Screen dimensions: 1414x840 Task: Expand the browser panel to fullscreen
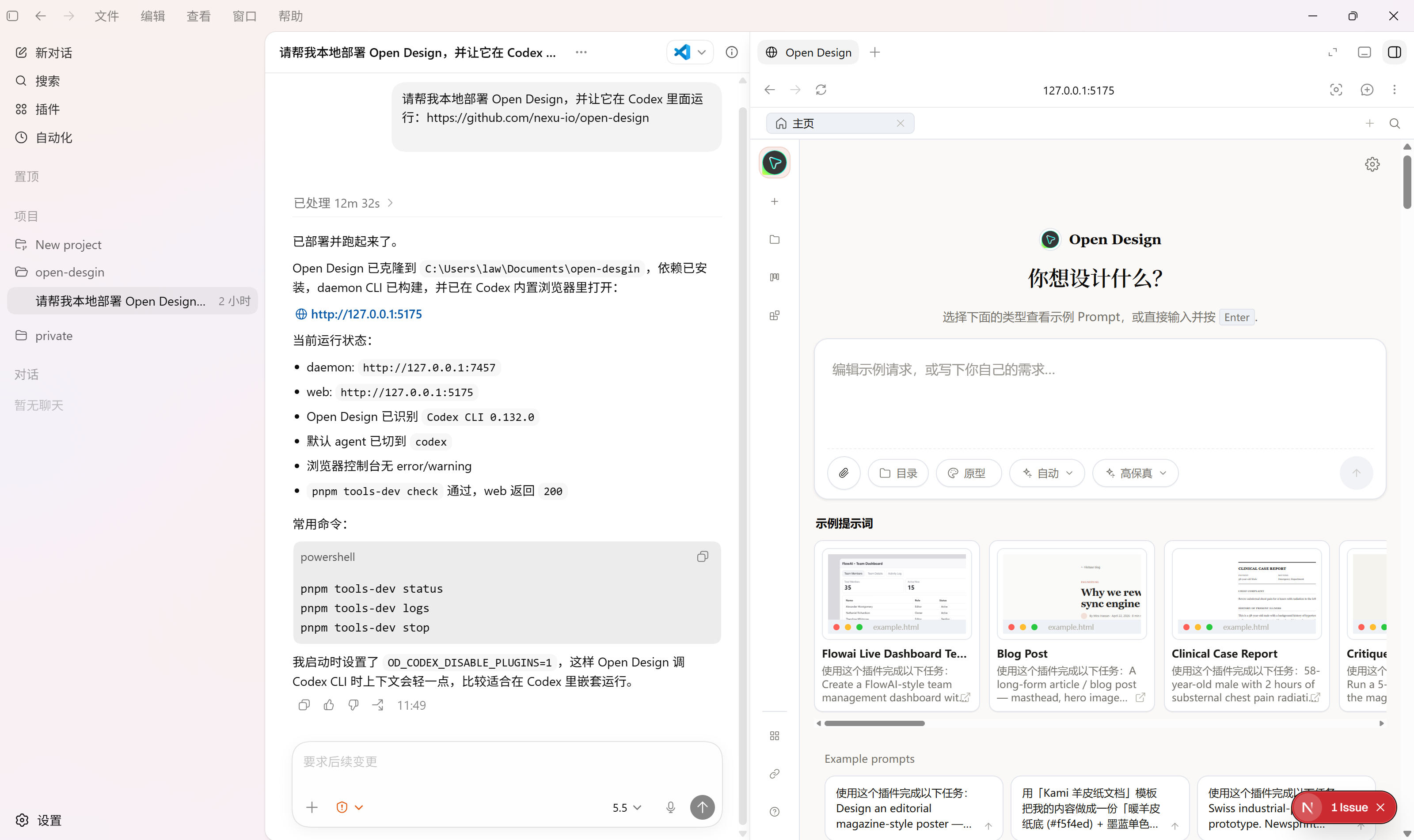1332,53
